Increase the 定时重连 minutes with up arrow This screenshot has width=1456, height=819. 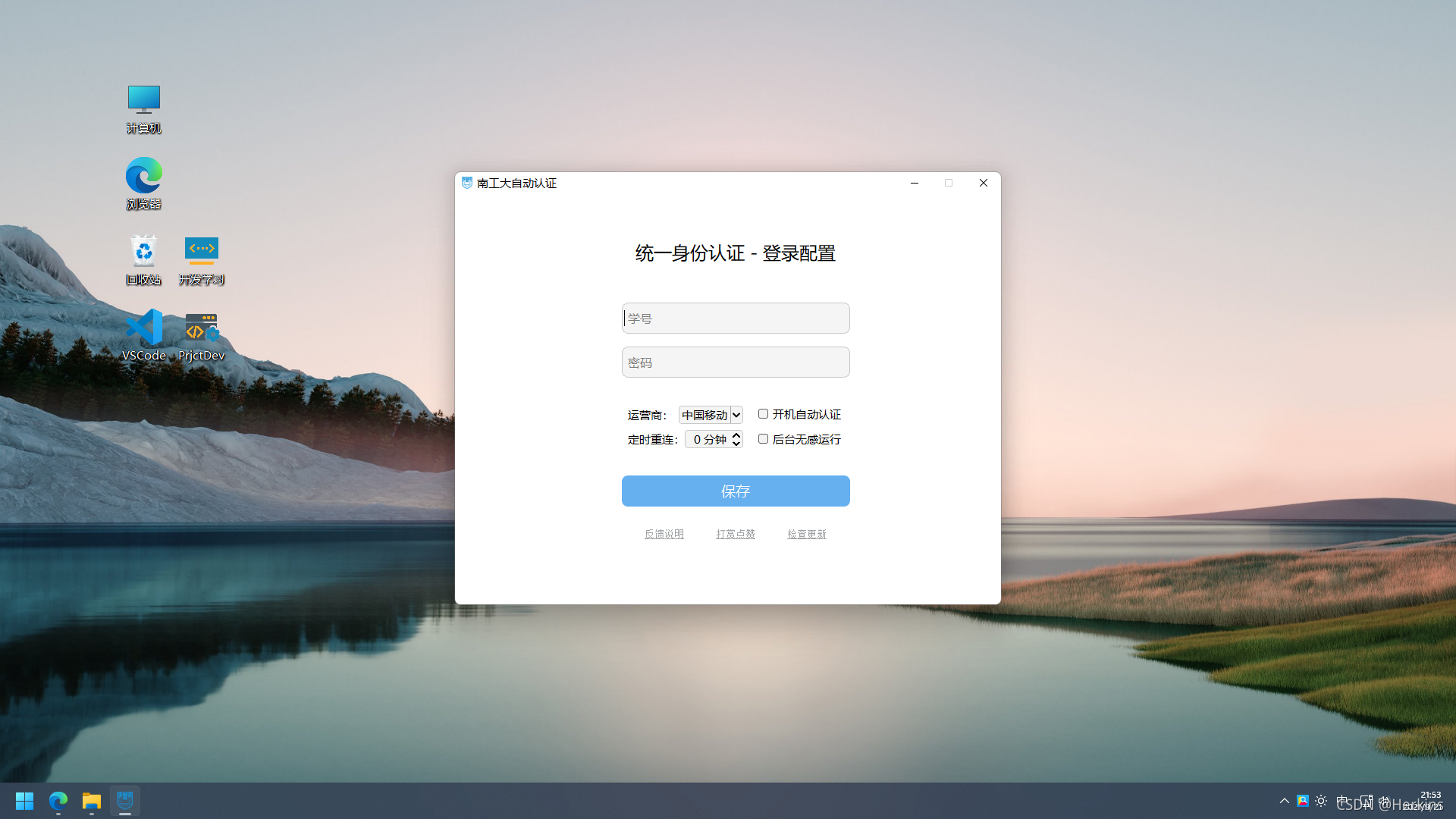coord(736,435)
